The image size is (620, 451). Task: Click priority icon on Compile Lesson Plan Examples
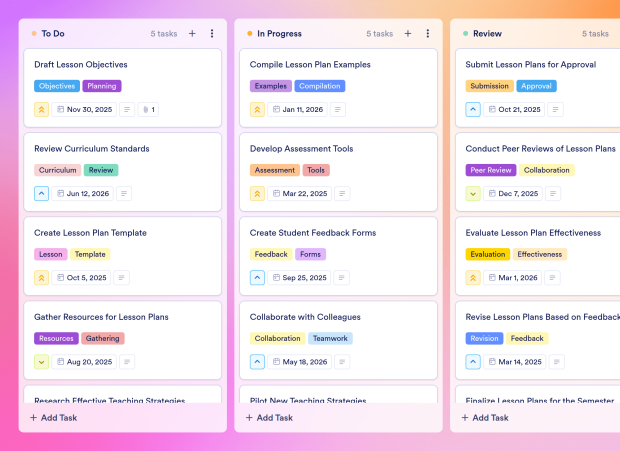[257, 109]
